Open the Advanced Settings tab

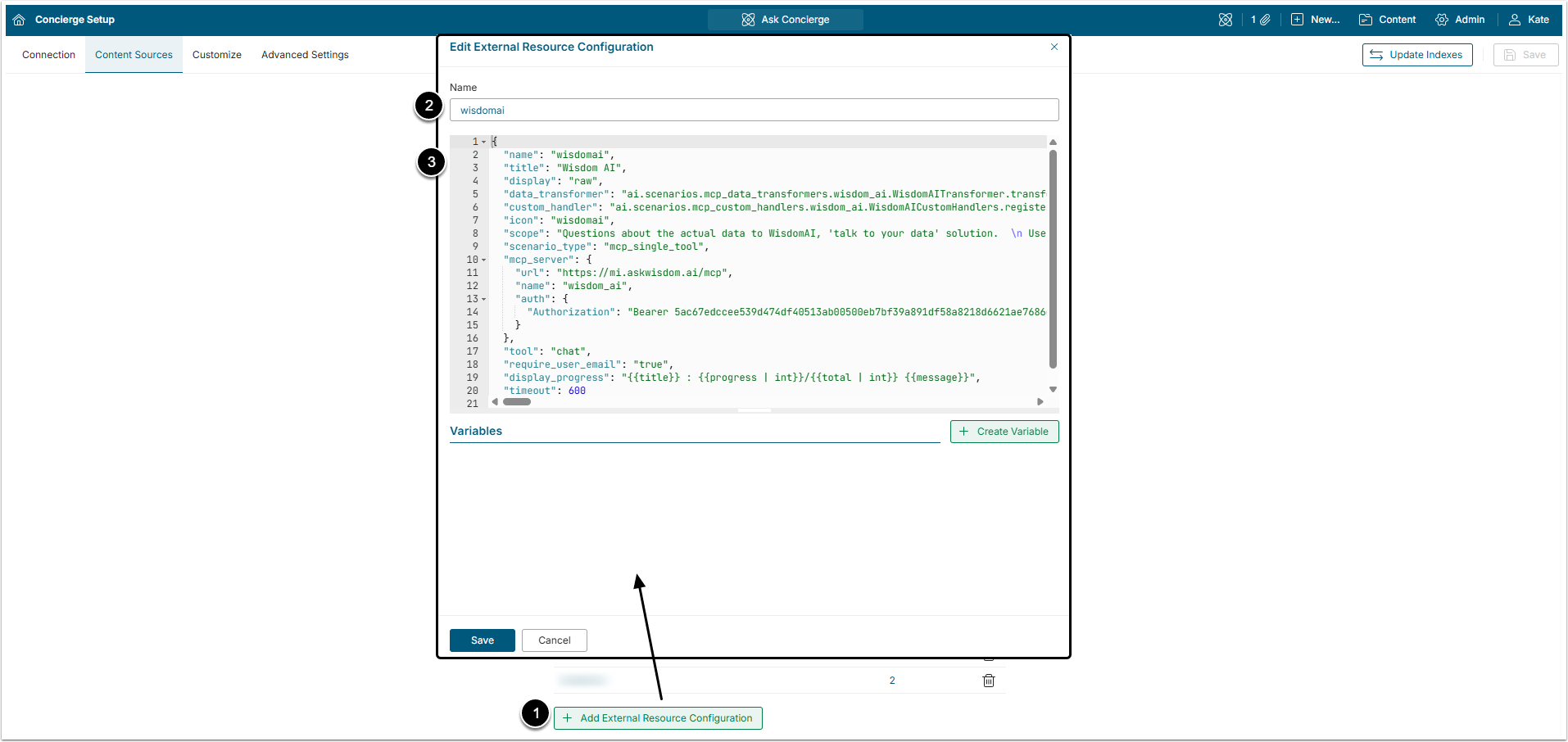(305, 55)
